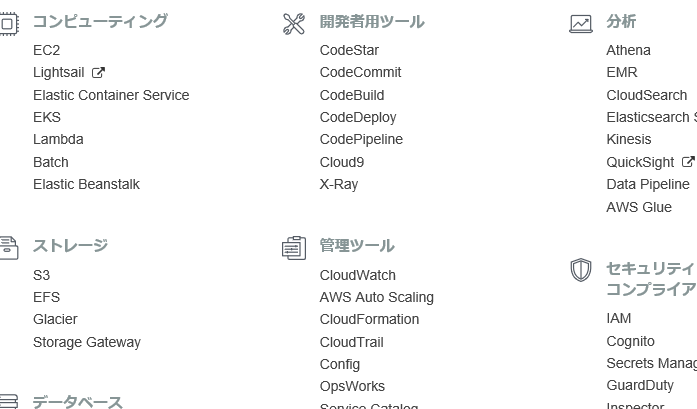This screenshot has height=409, width=697.
Task: Open the Config service
Action: 340,365
